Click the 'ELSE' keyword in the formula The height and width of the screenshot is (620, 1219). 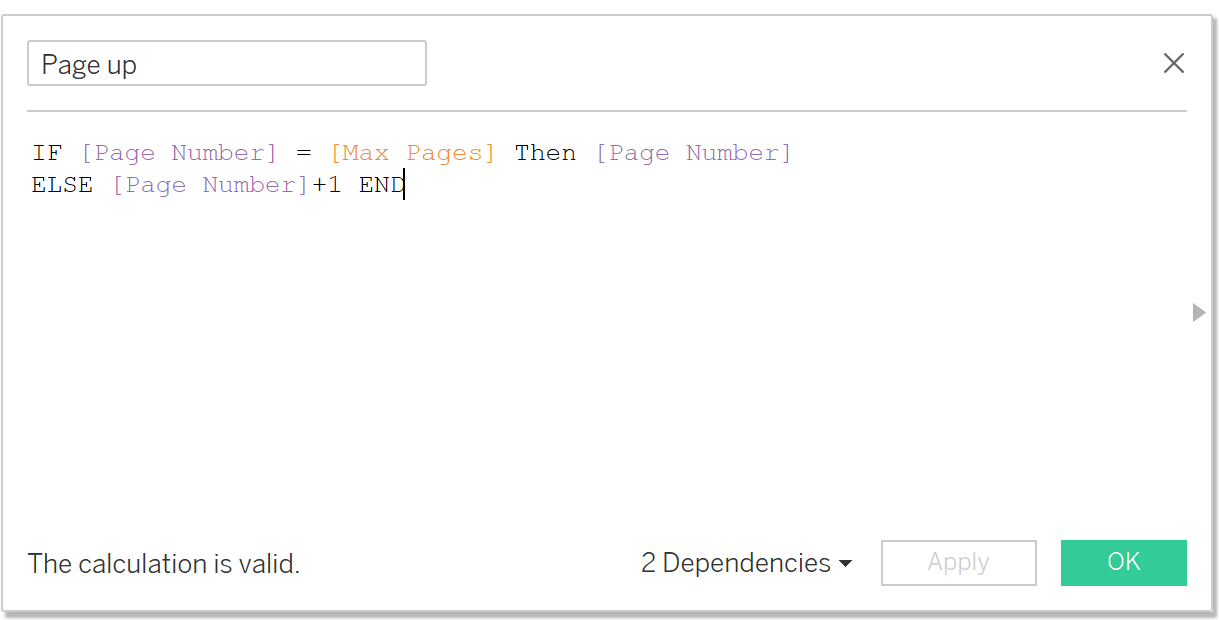click(x=62, y=185)
